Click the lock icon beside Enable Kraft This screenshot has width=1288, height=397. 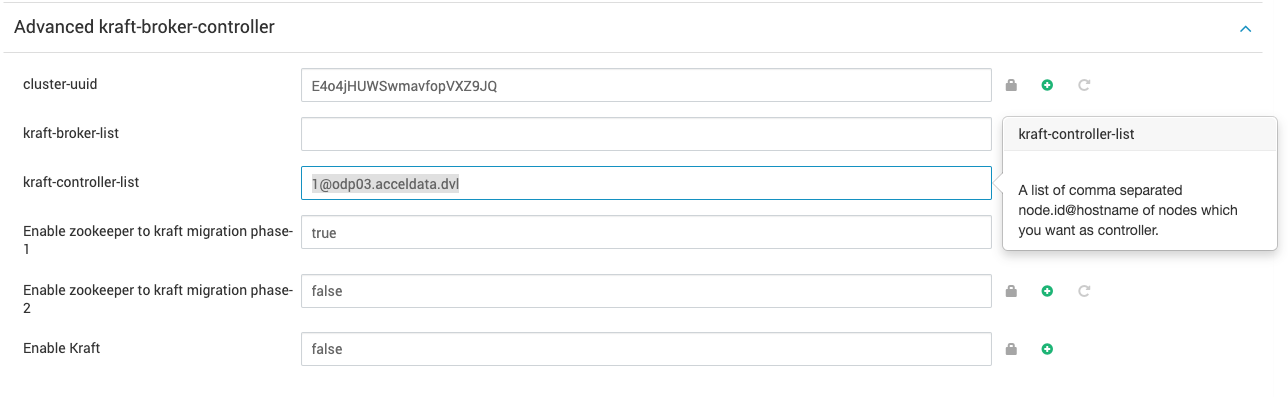1011,349
